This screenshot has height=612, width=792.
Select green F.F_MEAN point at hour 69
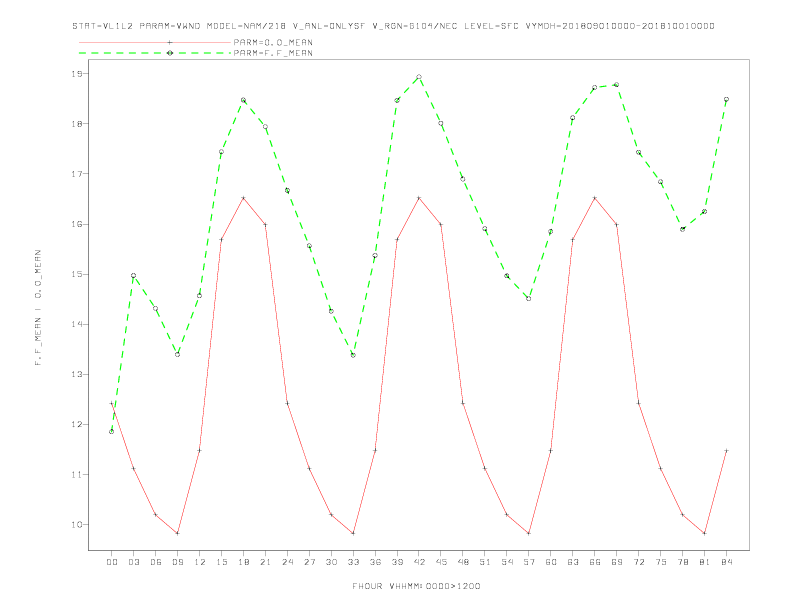pyautogui.click(x=617, y=85)
